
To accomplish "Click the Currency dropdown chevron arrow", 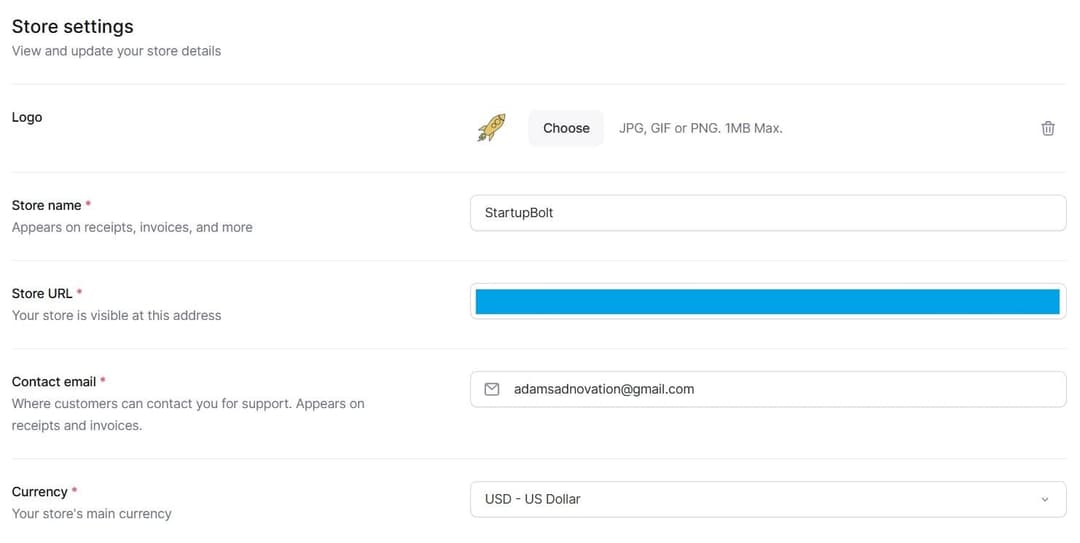I will 1045,500.
